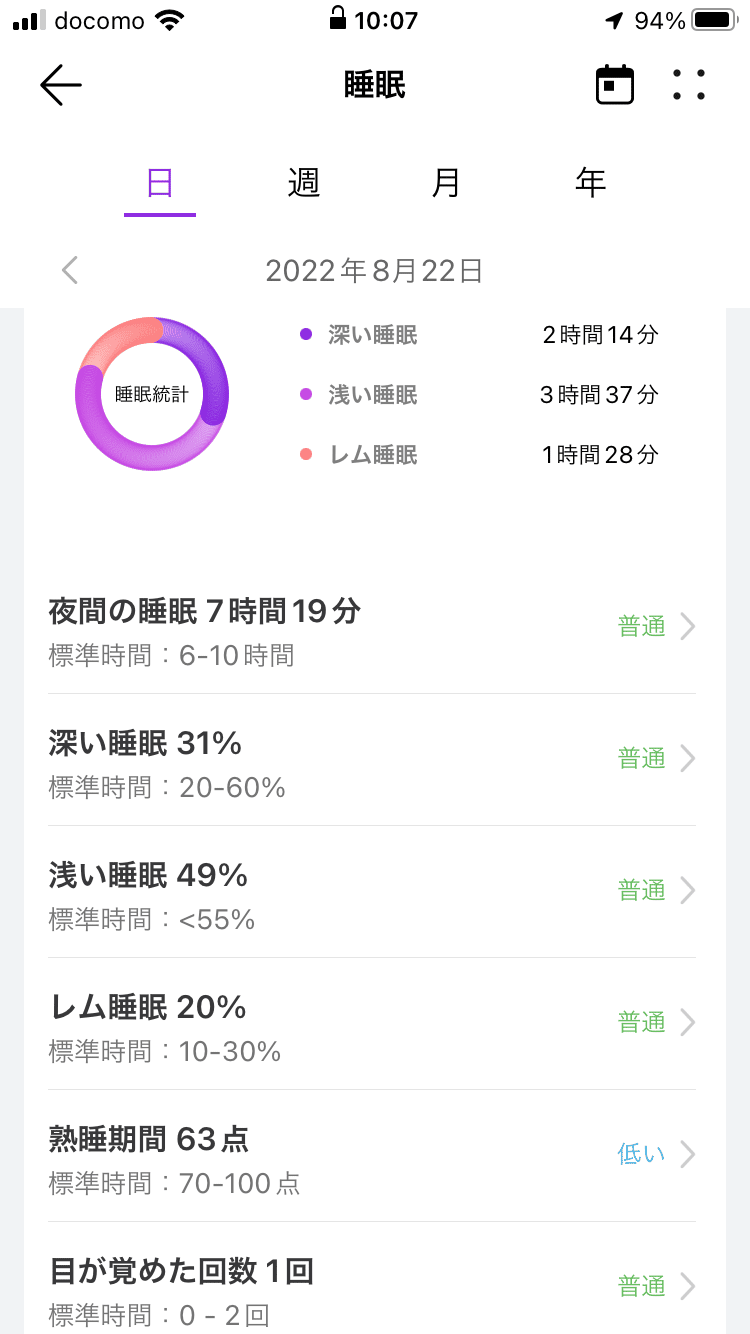Open the 熟睡期間 63点 row chevron

pos(687,1155)
